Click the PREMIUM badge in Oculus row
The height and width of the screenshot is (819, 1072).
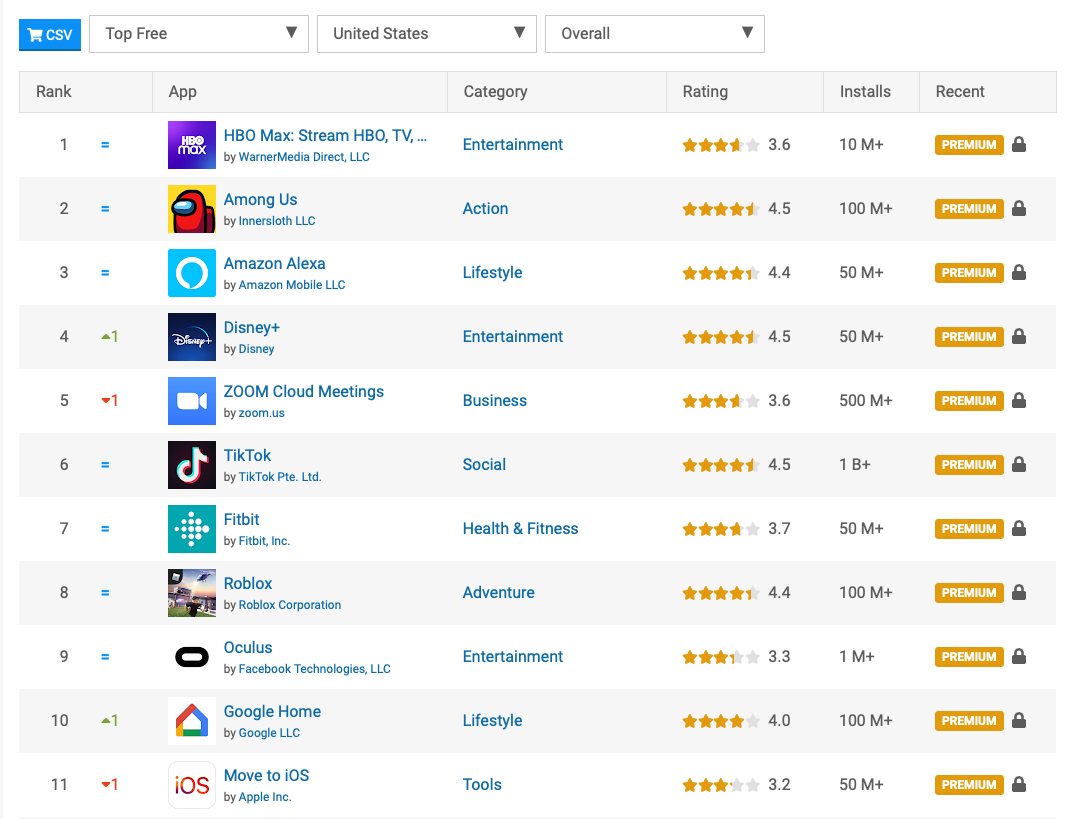coord(969,656)
